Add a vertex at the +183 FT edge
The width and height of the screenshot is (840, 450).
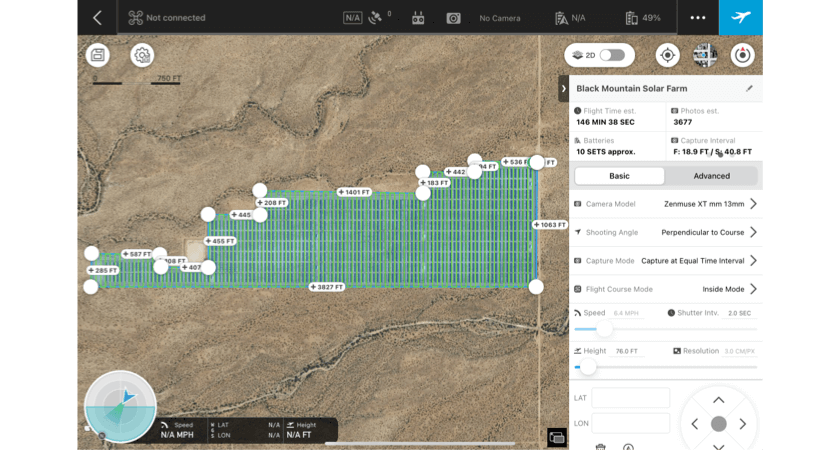[434, 183]
